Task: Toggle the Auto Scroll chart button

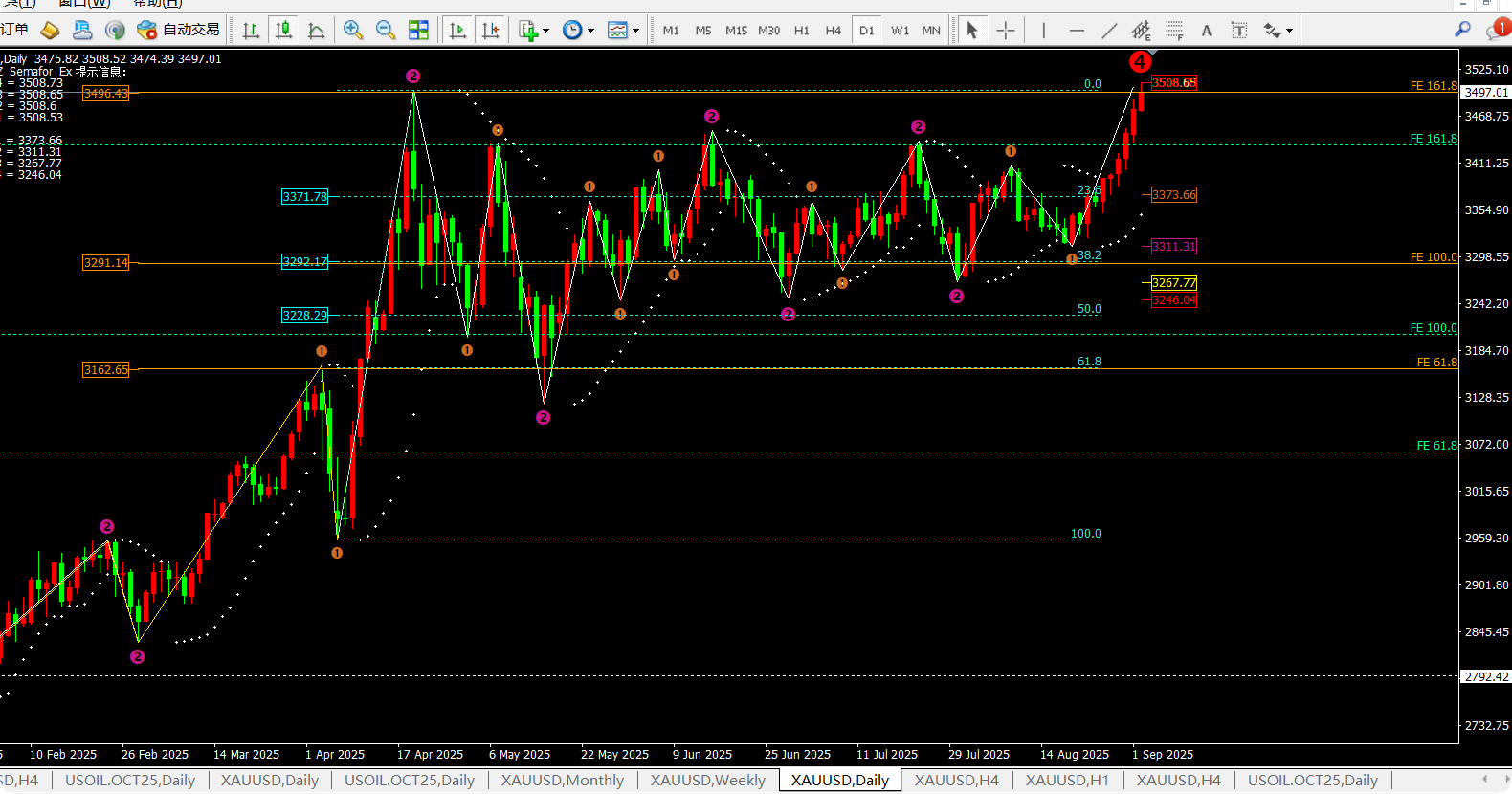Action: click(x=458, y=31)
